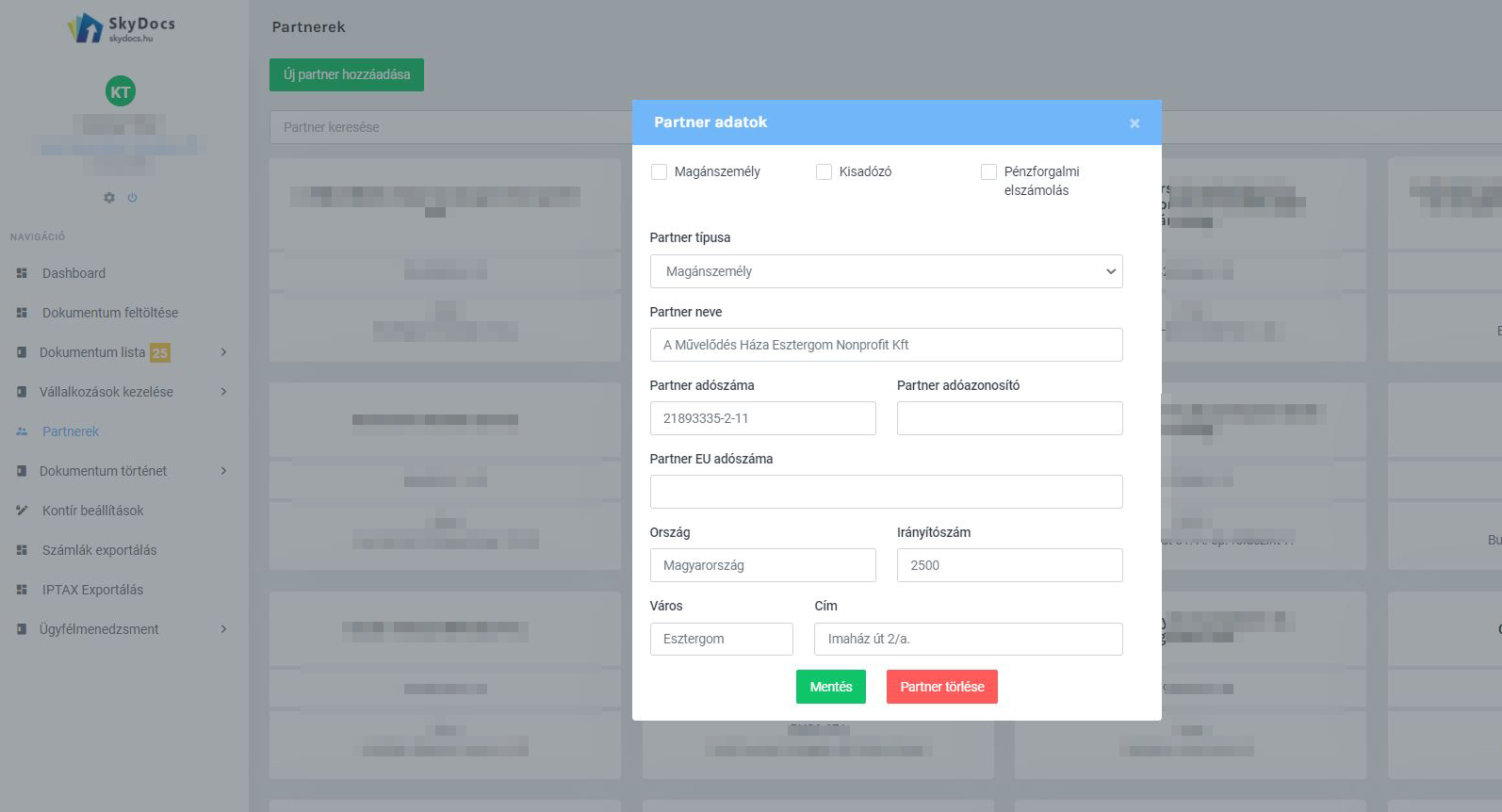Expand the Dokumentum lista submenu chevron
Image resolution: width=1502 pixels, height=812 pixels.
click(x=223, y=352)
